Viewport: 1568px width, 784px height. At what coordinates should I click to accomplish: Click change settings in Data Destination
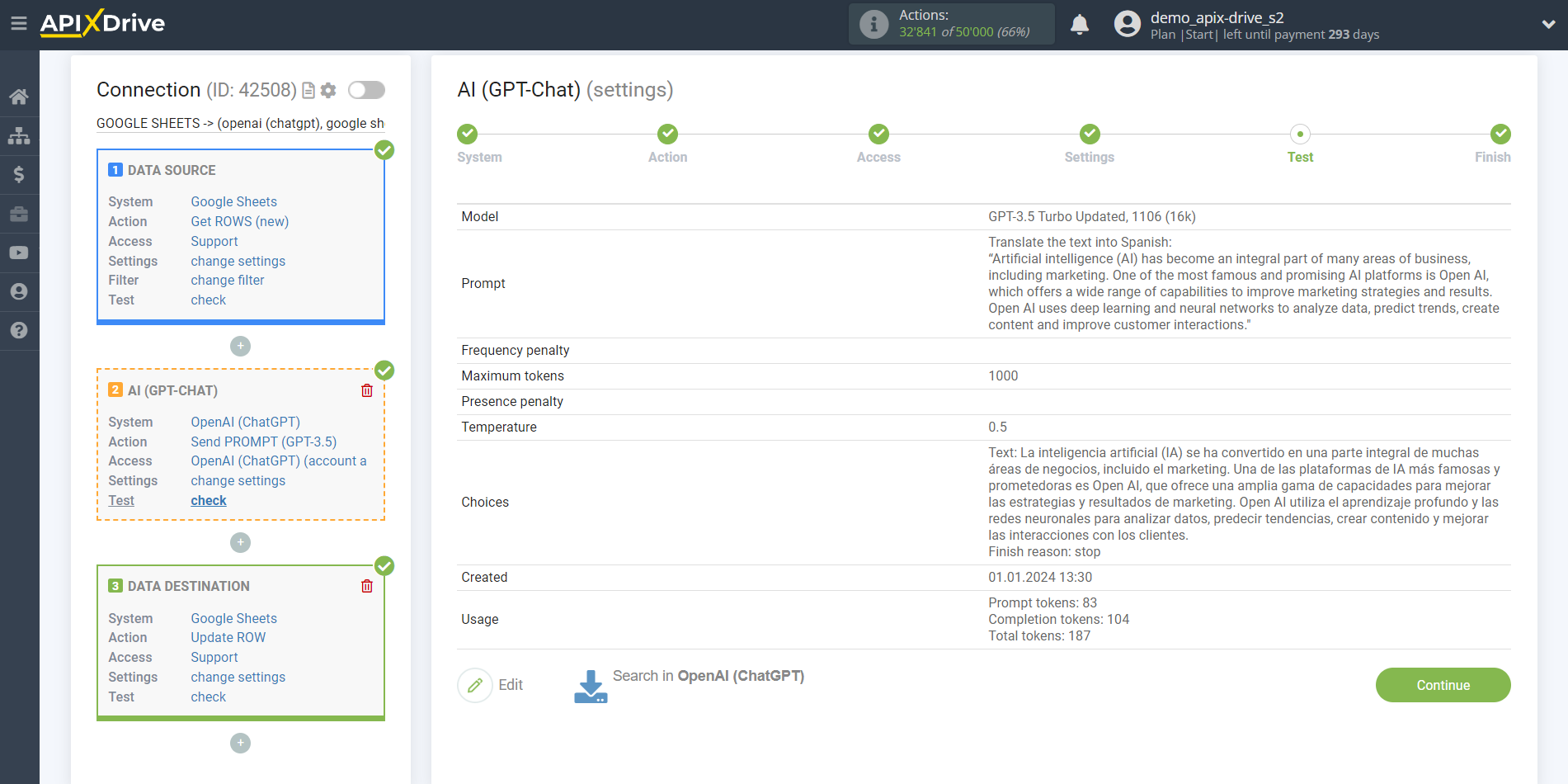point(238,678)
